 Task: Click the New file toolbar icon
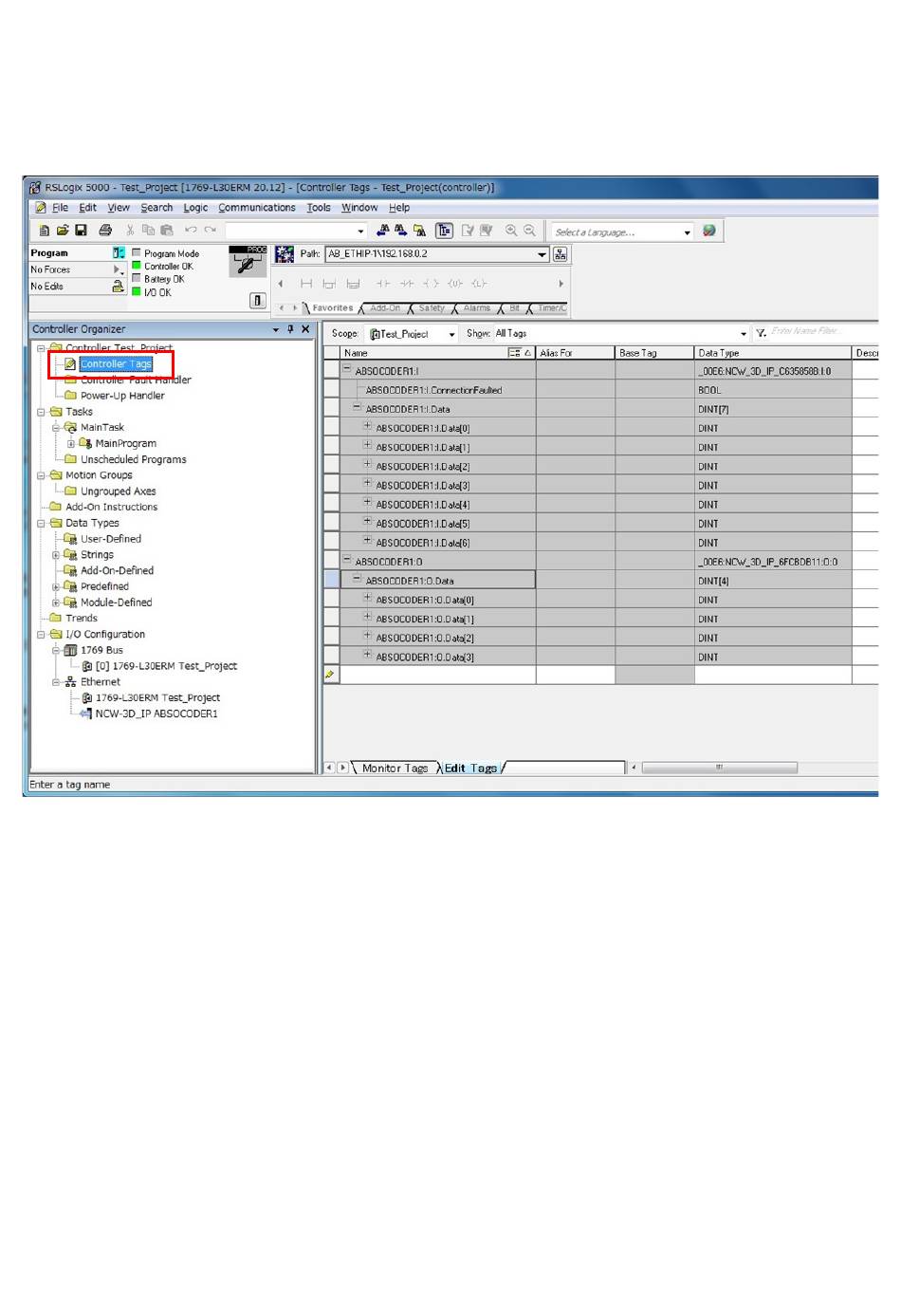[44, 231]
